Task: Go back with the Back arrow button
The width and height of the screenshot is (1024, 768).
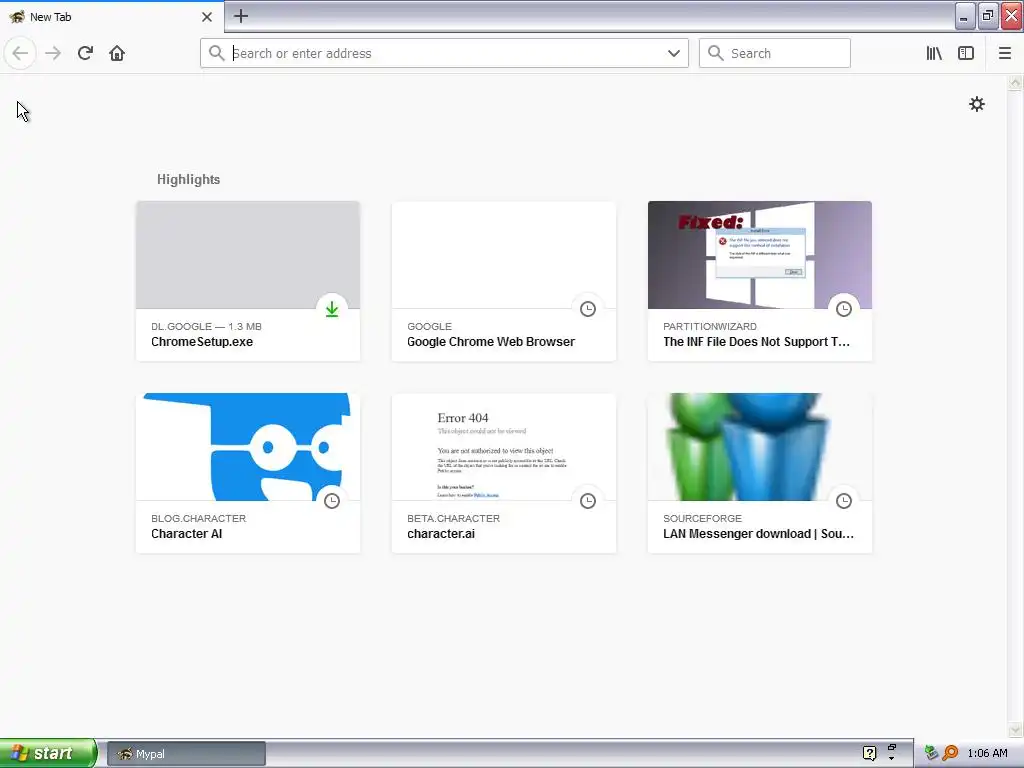Action: 20,53
